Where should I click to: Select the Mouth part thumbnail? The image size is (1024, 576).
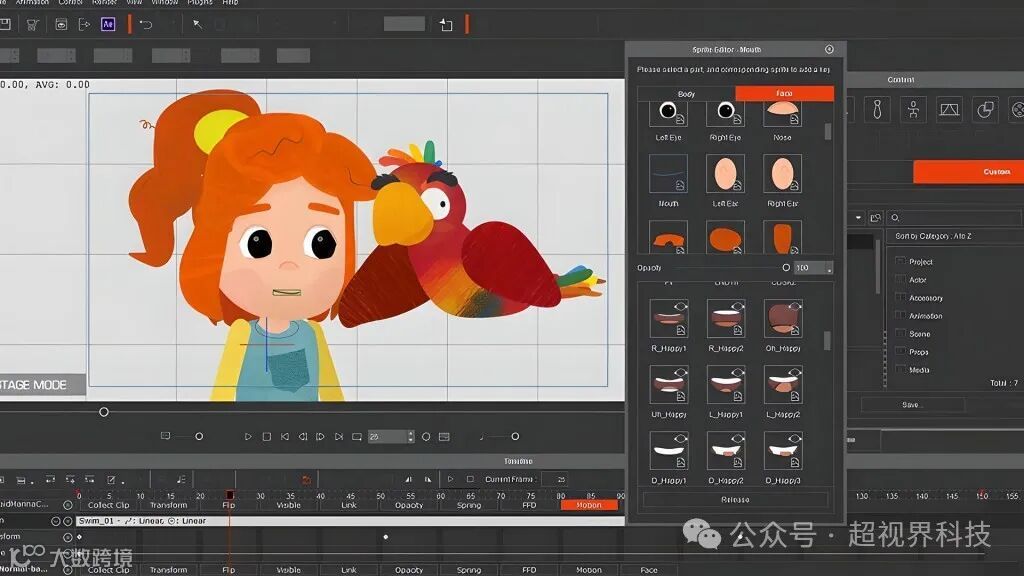pyautogui.click(x=668, y=174)
